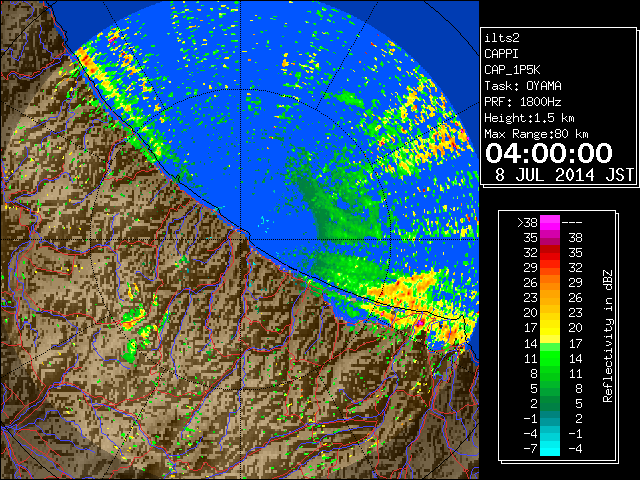Click the 'ilts2' label in info box

502,38
